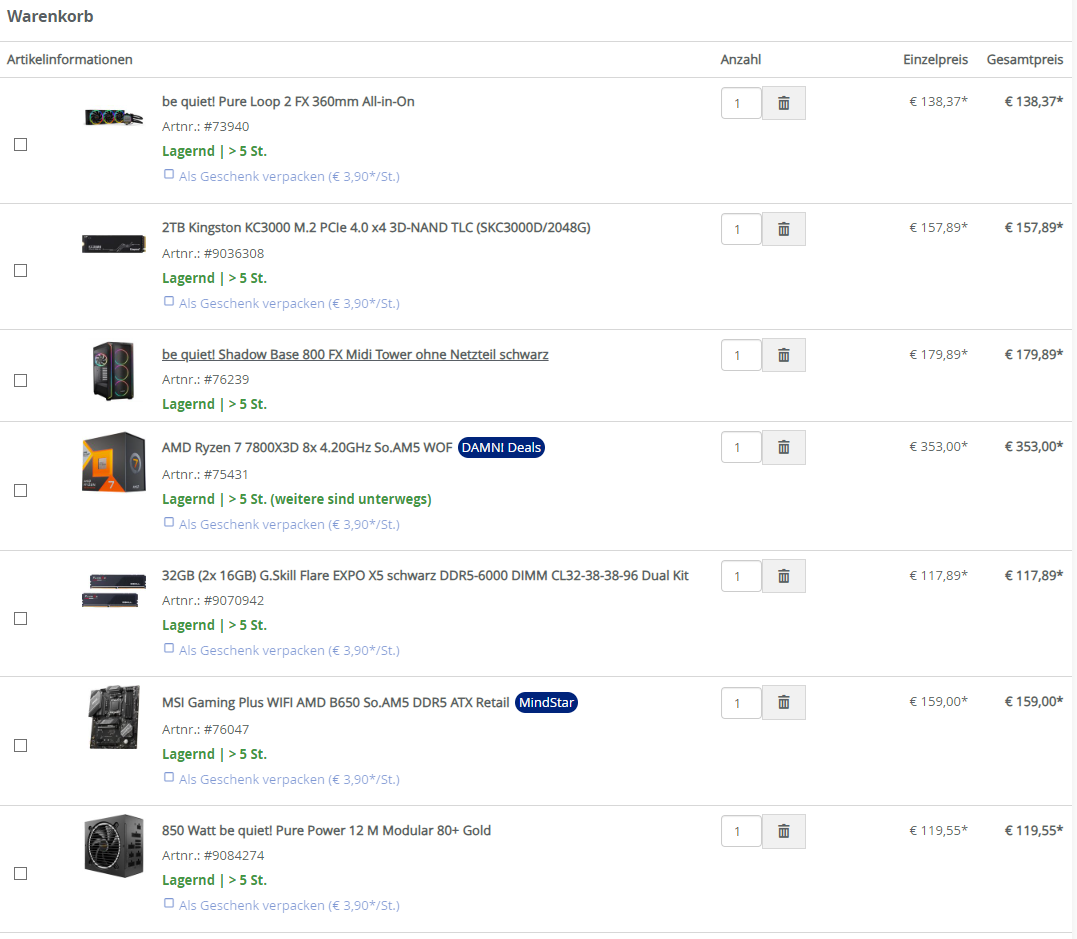Click the Warenkorb heading
1077x939 pixels.
[50, 16]
